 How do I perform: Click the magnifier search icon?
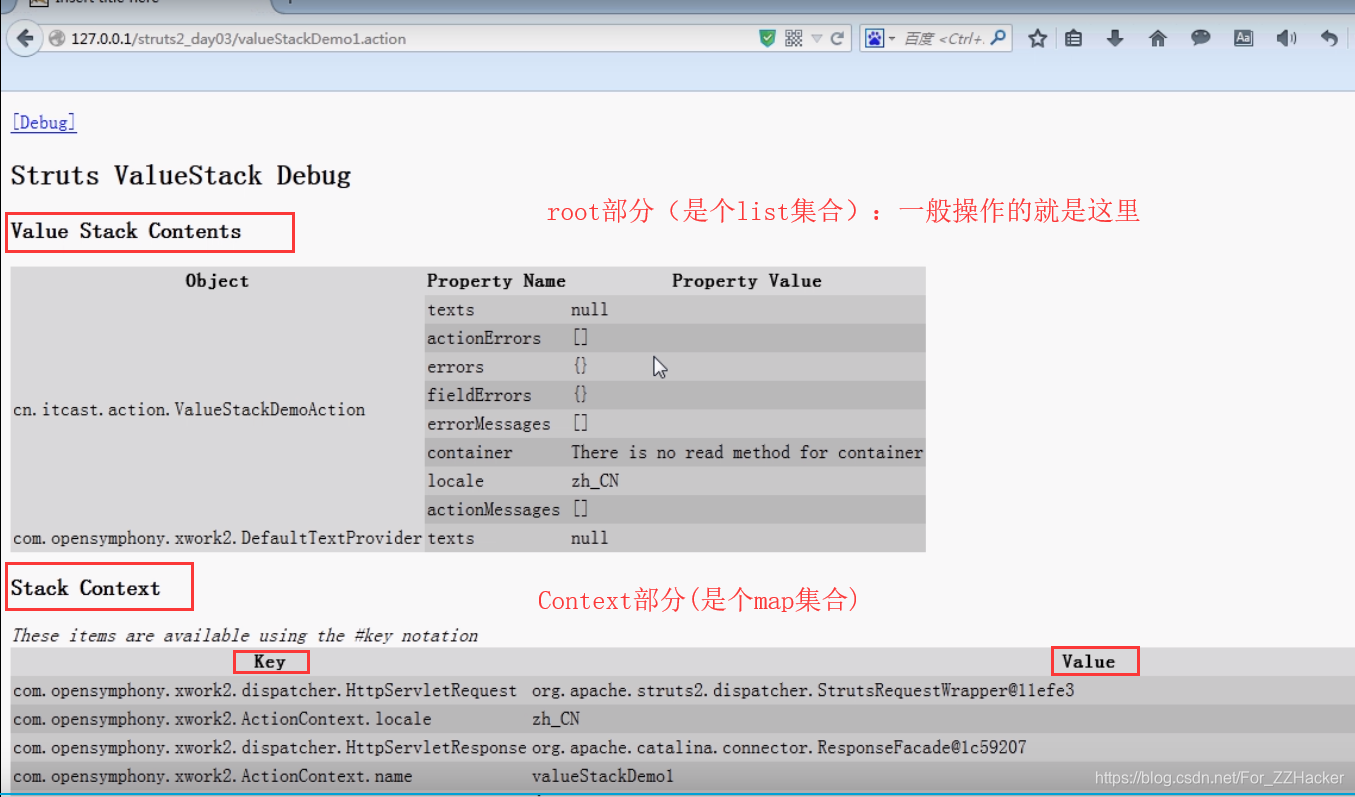point(999,38)
